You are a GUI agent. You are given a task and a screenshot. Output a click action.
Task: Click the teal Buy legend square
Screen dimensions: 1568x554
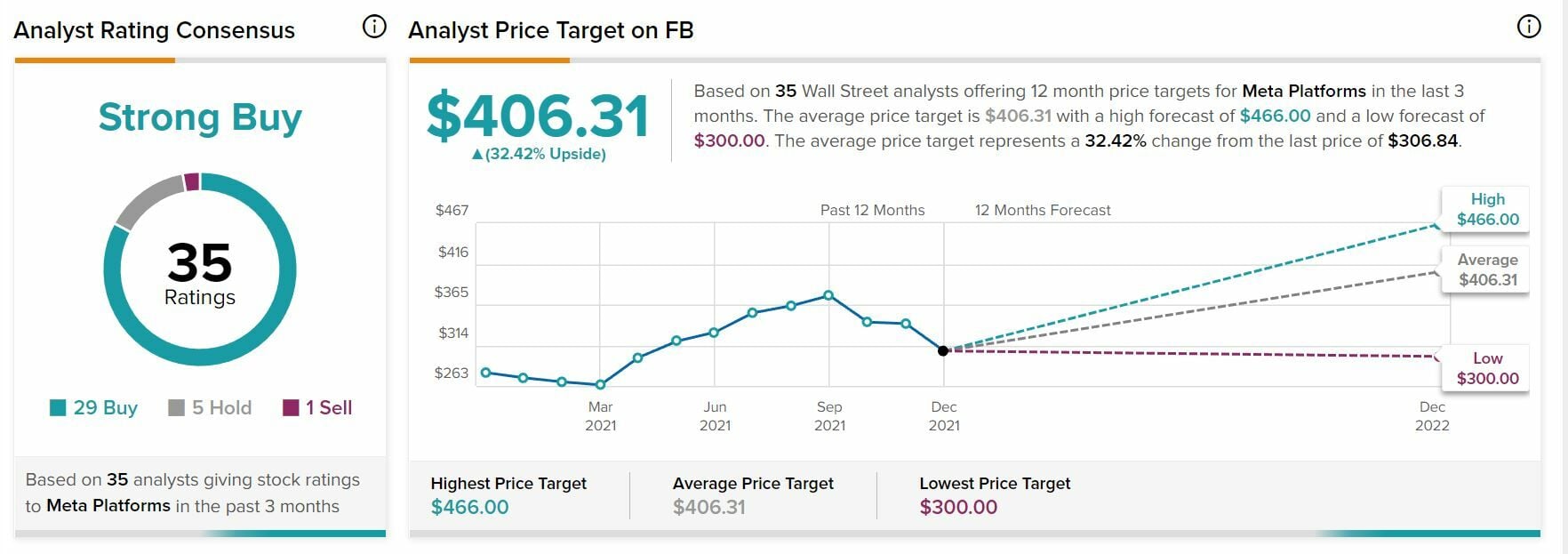59,408
